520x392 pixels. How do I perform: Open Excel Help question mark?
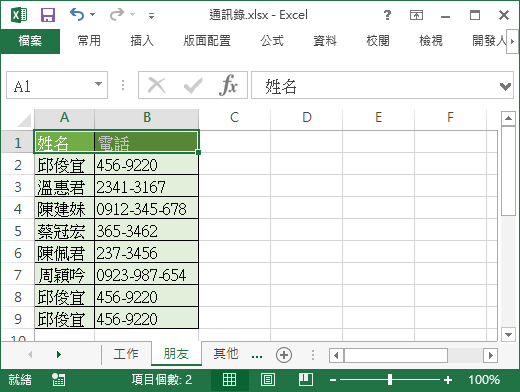387,15
